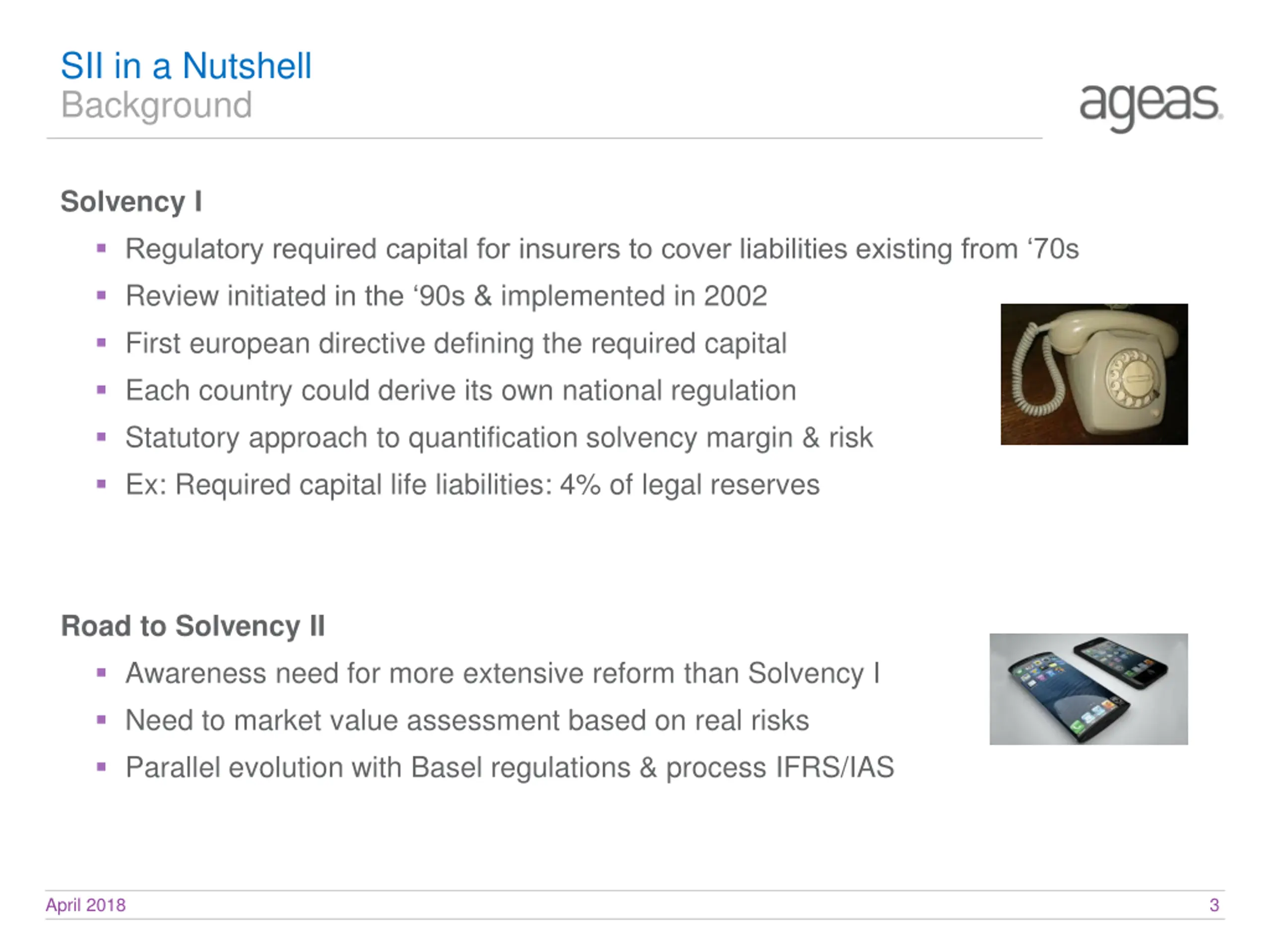Click the text 'implemented in 2002'
This screenshot has width=1270, height=952.
click(x=634, y=297)
